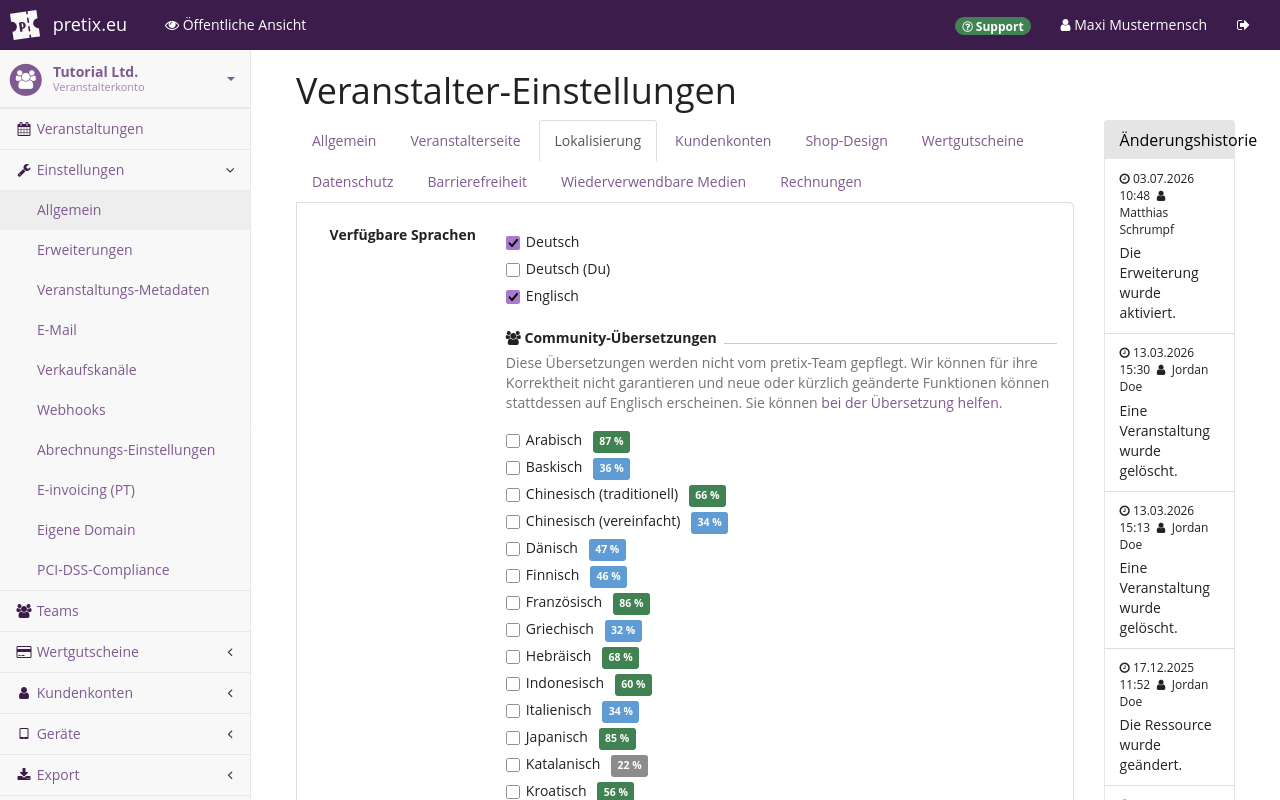The image size is (1280, 800).
Task: Click the calendar icon beside Veranstaltungen
Action: [24, 129]
